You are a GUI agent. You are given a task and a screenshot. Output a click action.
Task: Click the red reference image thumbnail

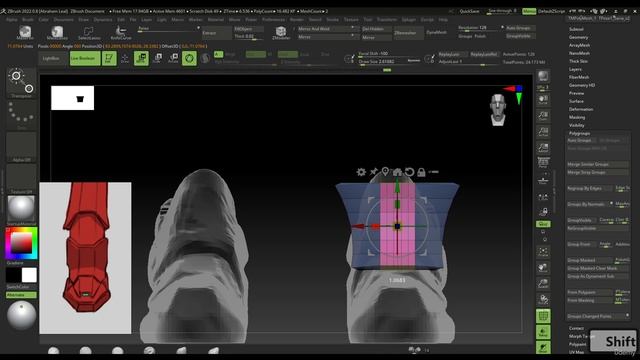[85, 258]
